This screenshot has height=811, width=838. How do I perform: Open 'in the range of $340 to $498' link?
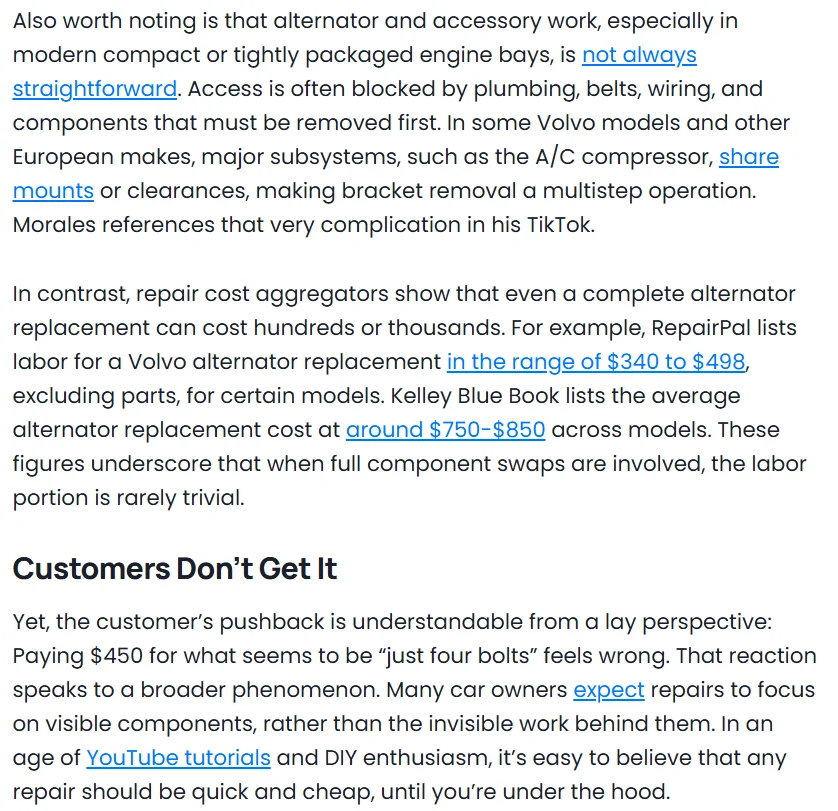[596, 362]
